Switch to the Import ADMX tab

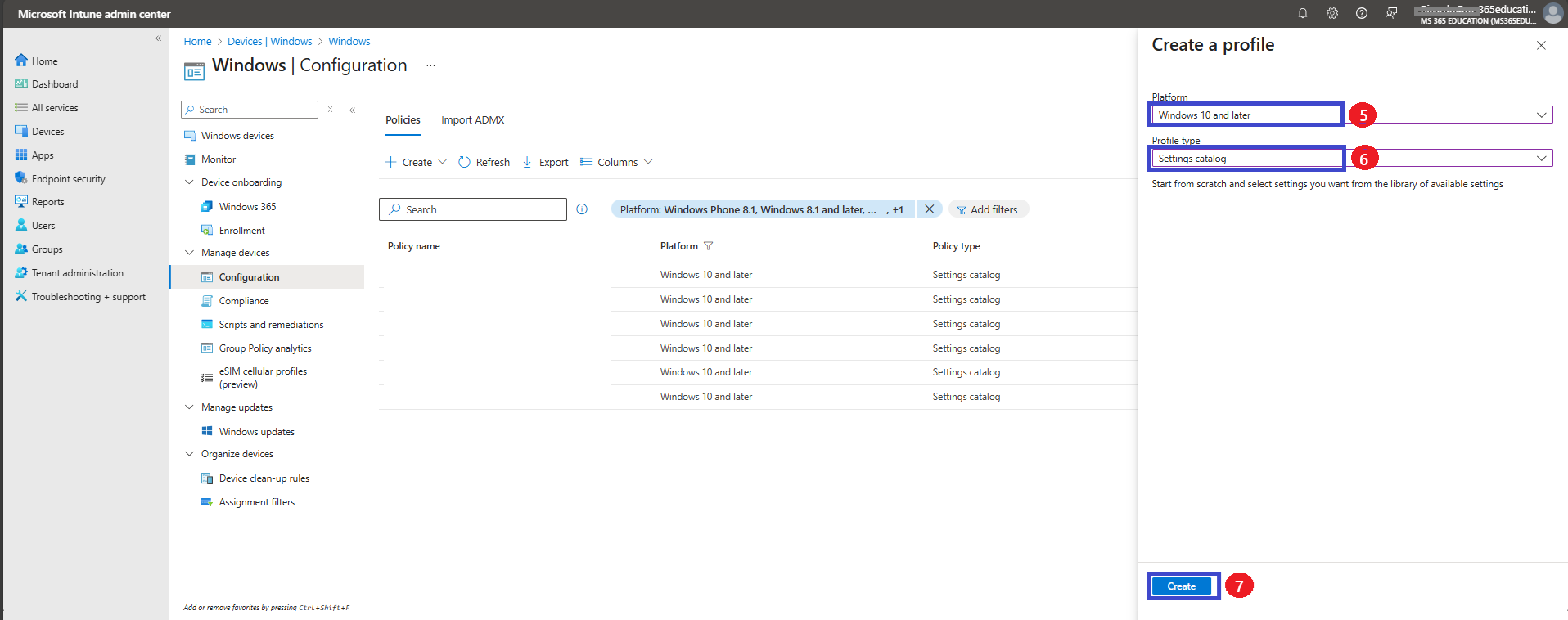click(473, 119)
